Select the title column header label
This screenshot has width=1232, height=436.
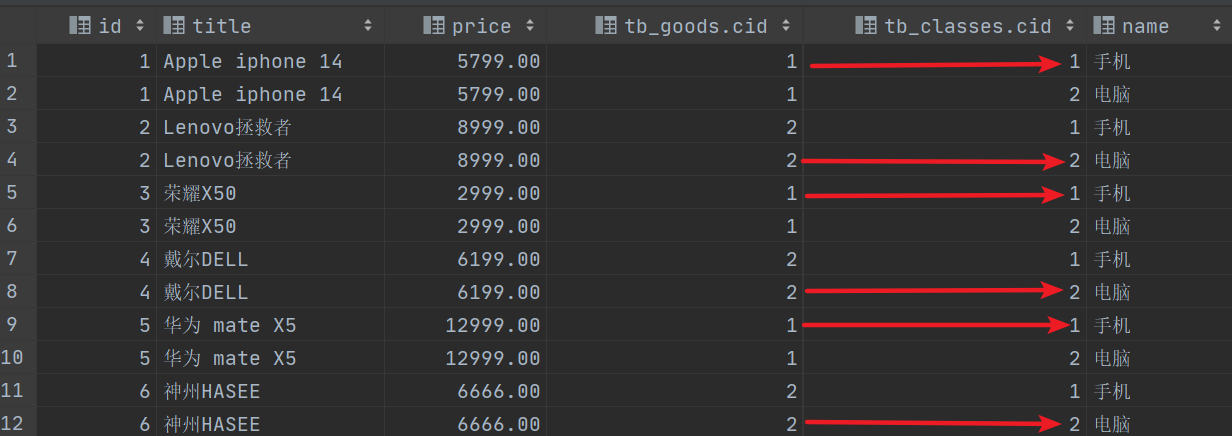[x=222, y=26]
